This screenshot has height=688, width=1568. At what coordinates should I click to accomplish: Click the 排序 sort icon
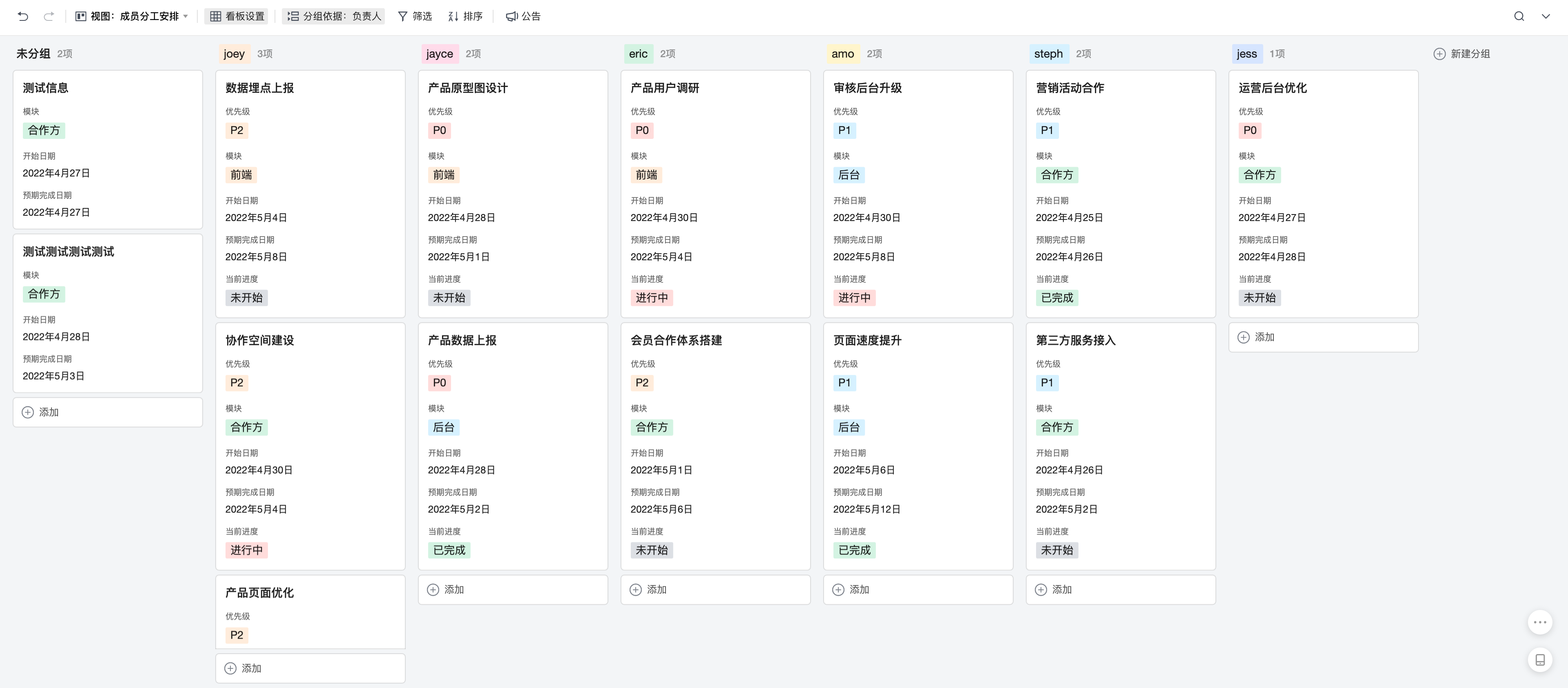(466, 16)
